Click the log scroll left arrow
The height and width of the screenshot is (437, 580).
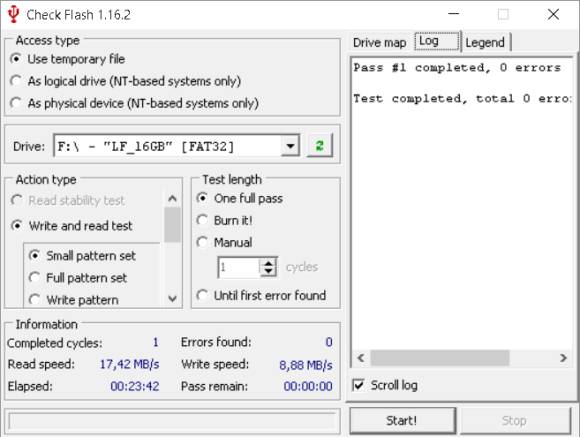(361, 358)
